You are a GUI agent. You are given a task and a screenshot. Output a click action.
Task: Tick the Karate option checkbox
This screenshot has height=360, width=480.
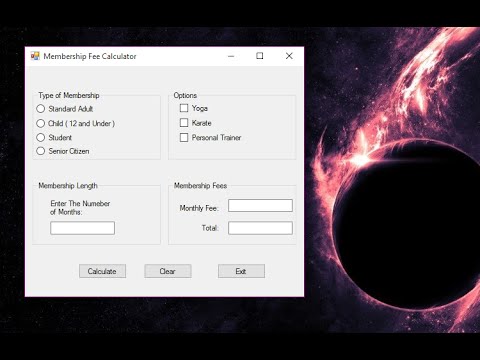pyautogui.click(x=184, y=123)
